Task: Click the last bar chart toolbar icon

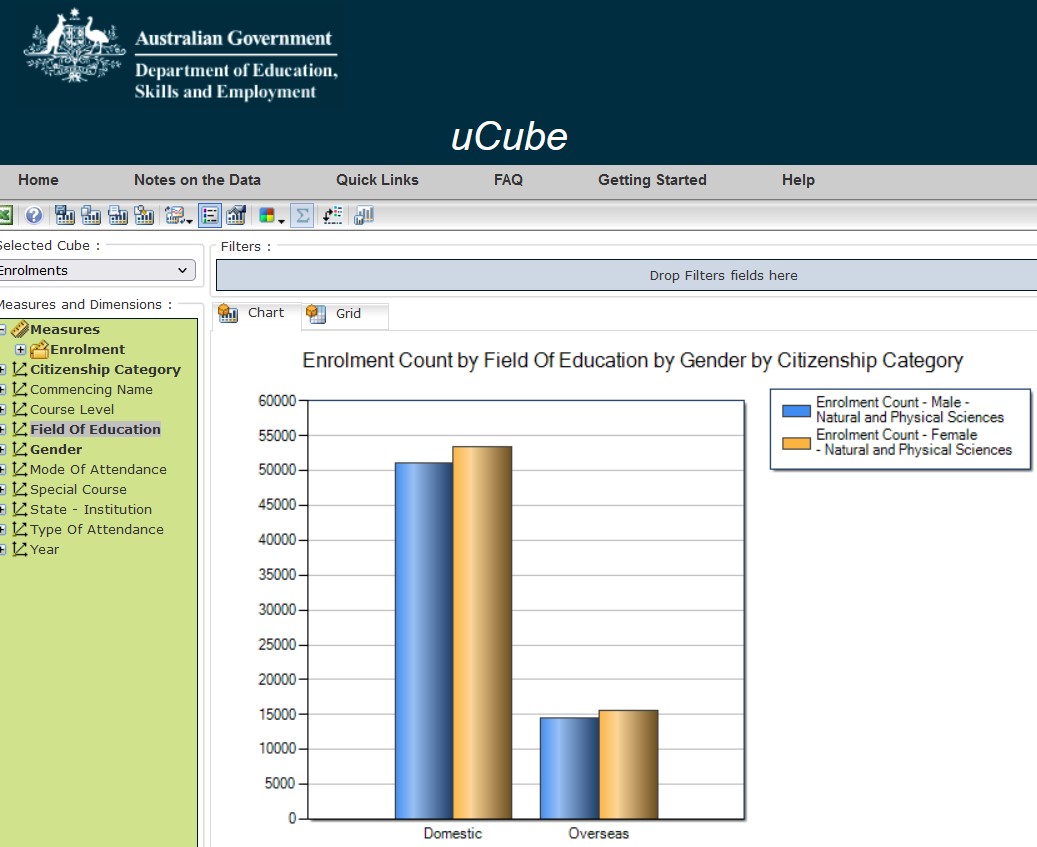Action: [364, 216]
